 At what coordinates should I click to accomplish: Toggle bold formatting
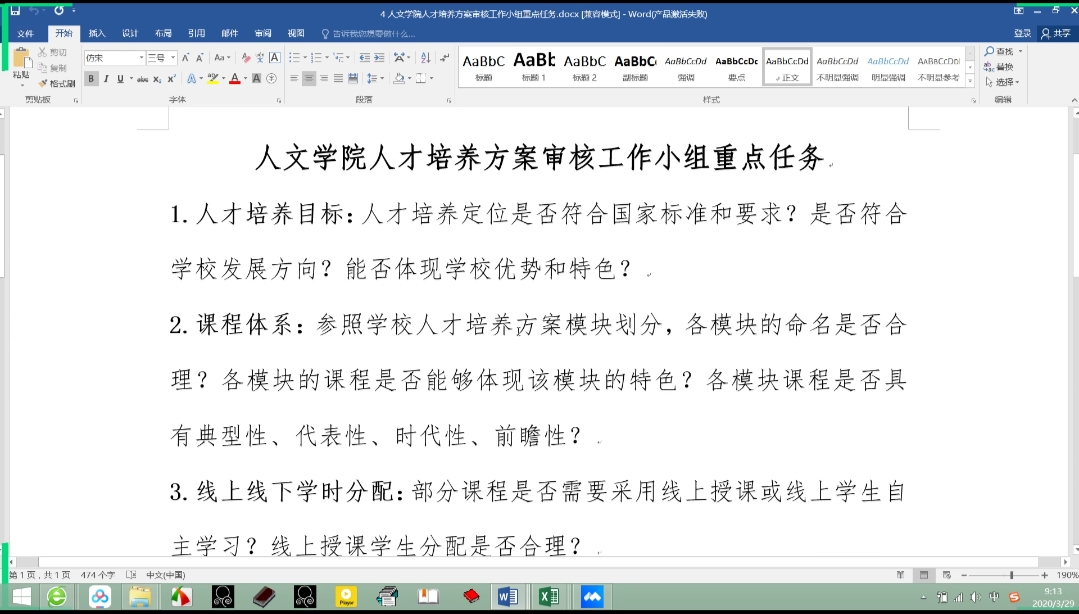pos(91,79)
